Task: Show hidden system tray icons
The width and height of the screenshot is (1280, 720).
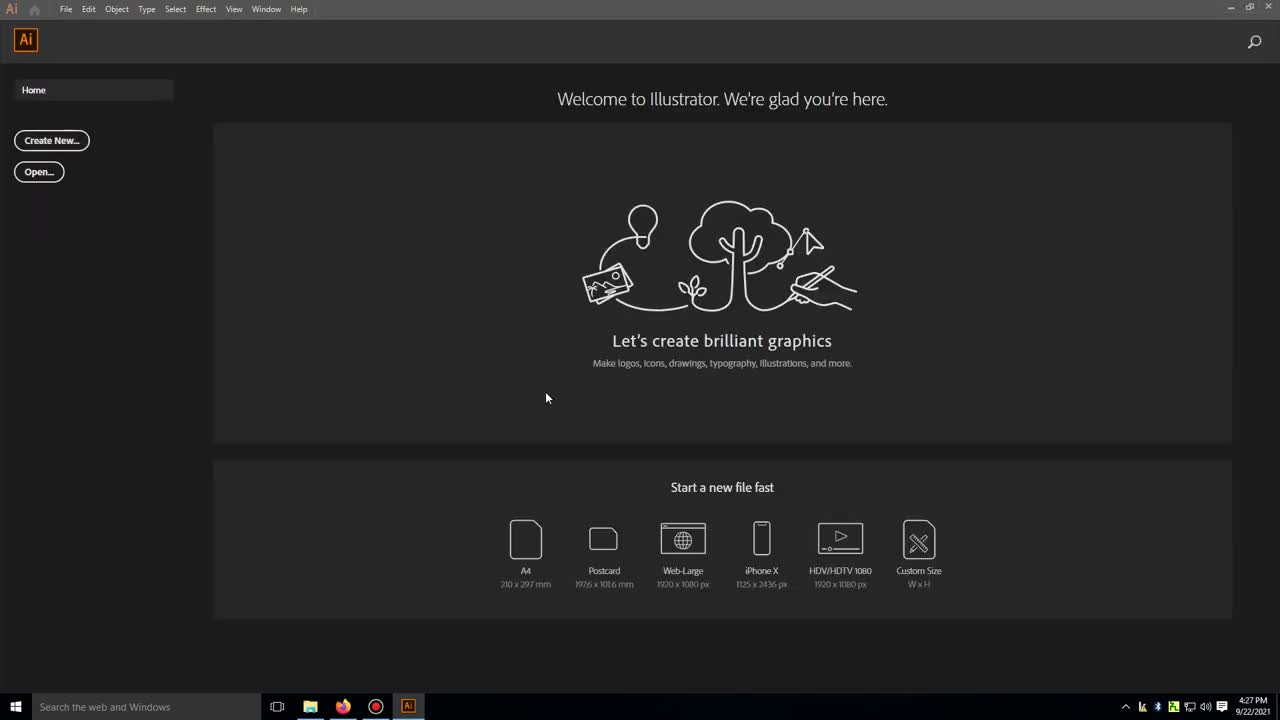Action: 1126,707
